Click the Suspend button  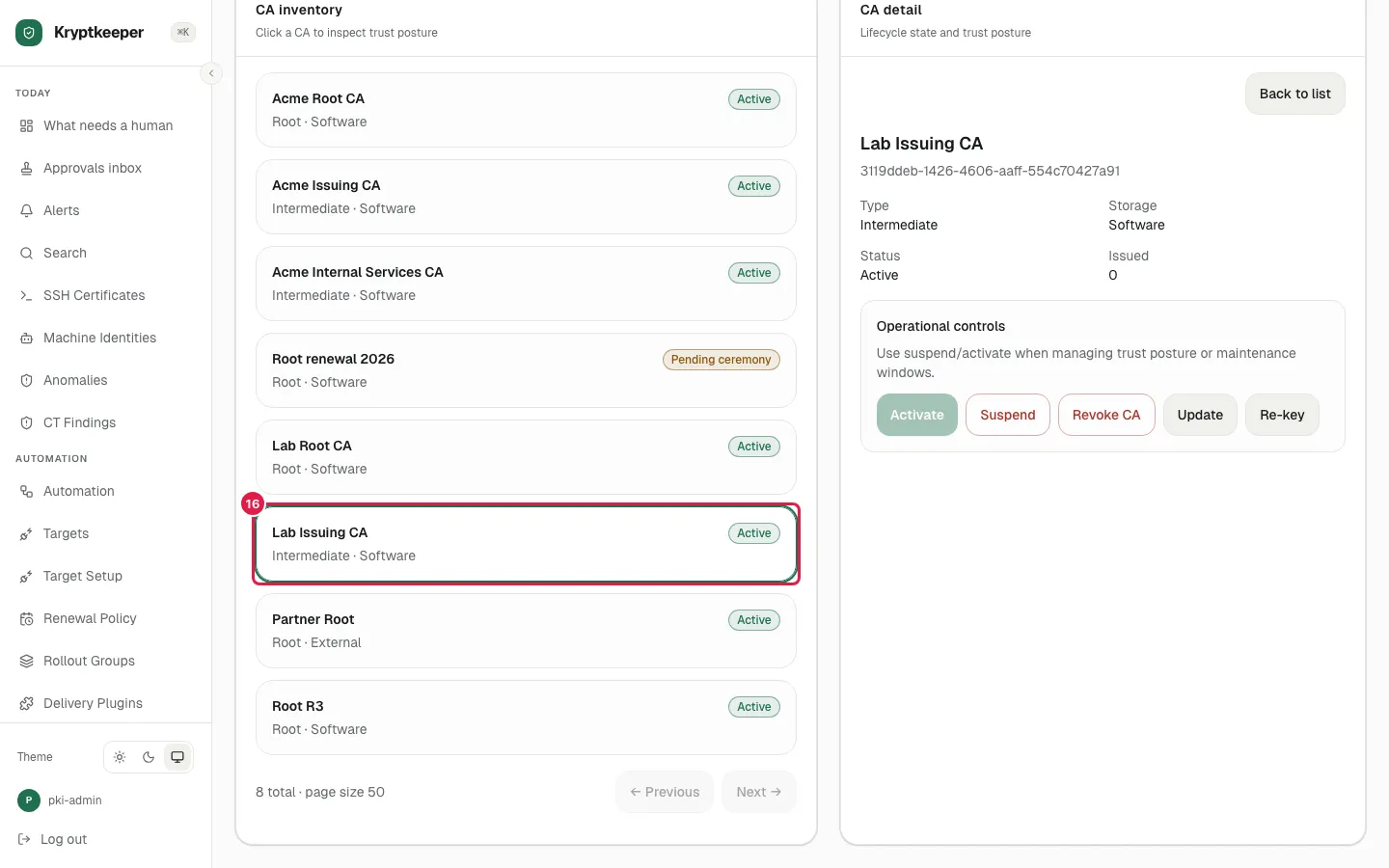[x=1007, y=415]
